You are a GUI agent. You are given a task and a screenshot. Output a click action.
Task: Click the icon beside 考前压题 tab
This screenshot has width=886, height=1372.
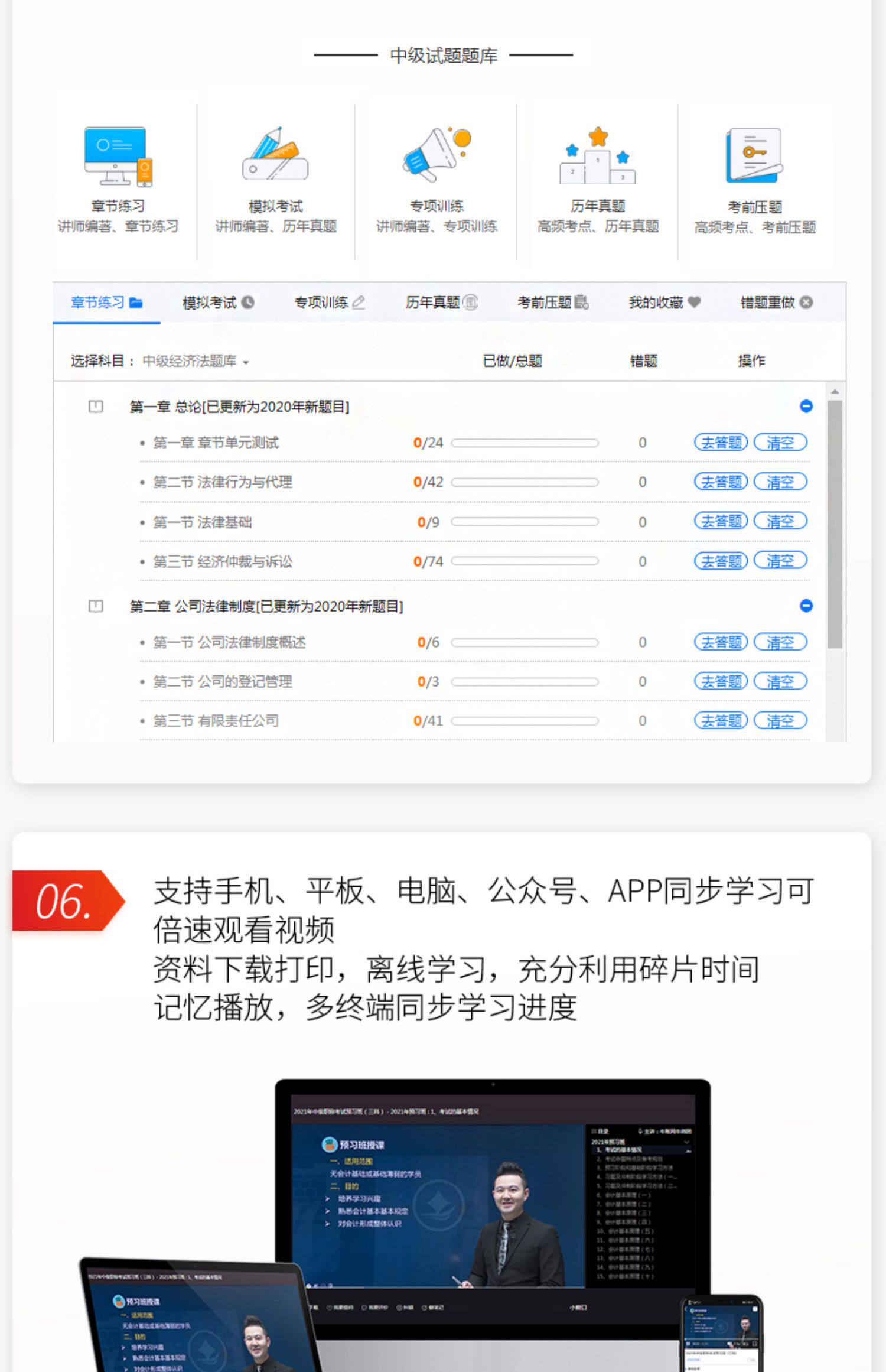point(582,303)
